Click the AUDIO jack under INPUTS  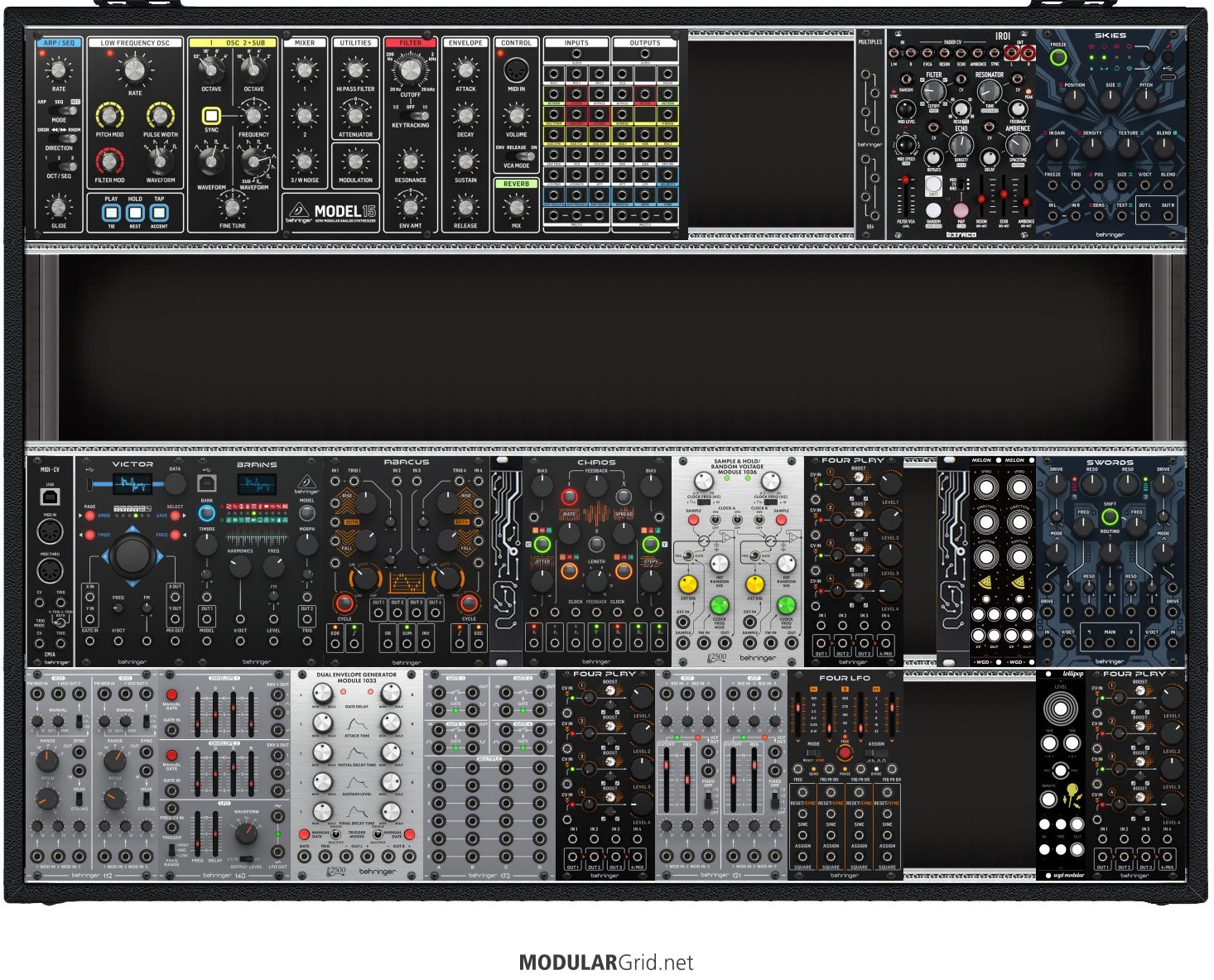tap(576, 54)
